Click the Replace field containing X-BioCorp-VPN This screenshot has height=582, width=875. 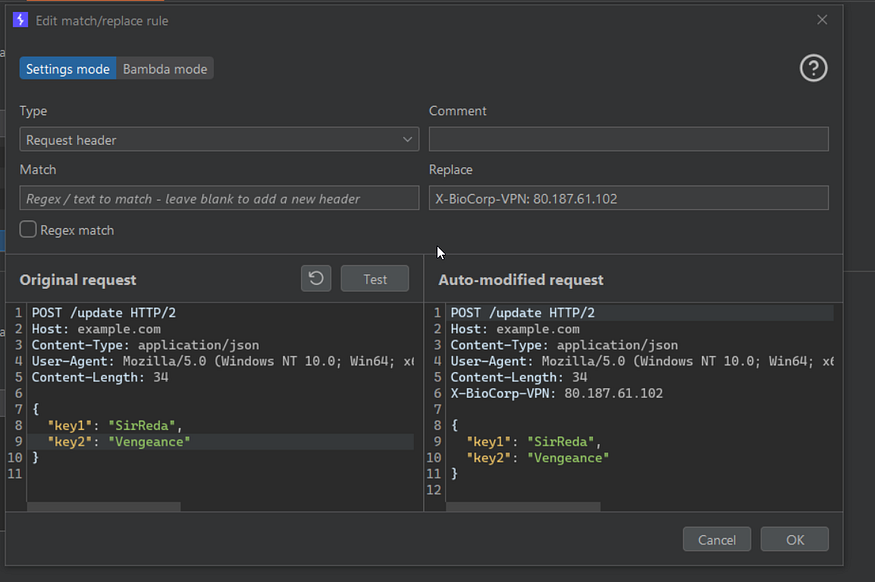628,198
